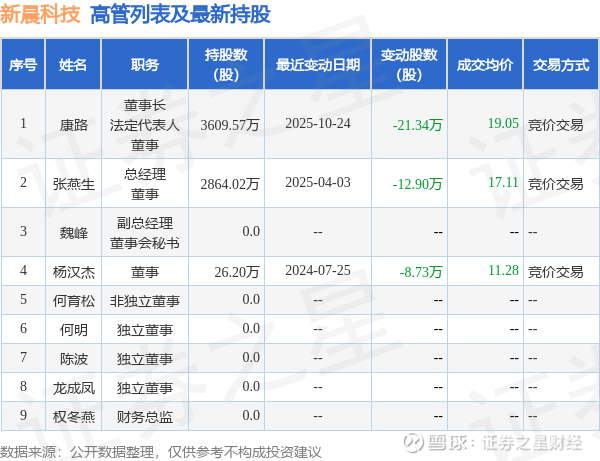Click 张燕生's position 总经理 董事

coord(145,184)
